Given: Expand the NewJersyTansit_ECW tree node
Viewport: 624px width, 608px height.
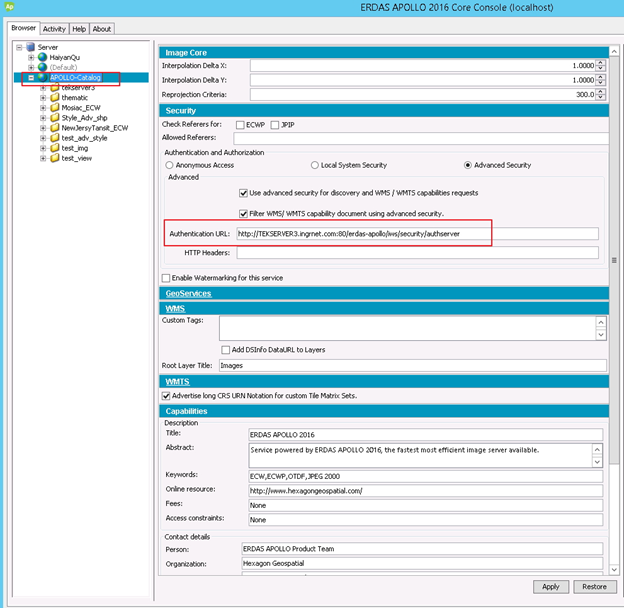Looking at the screenshot, I should coord(43,128).
